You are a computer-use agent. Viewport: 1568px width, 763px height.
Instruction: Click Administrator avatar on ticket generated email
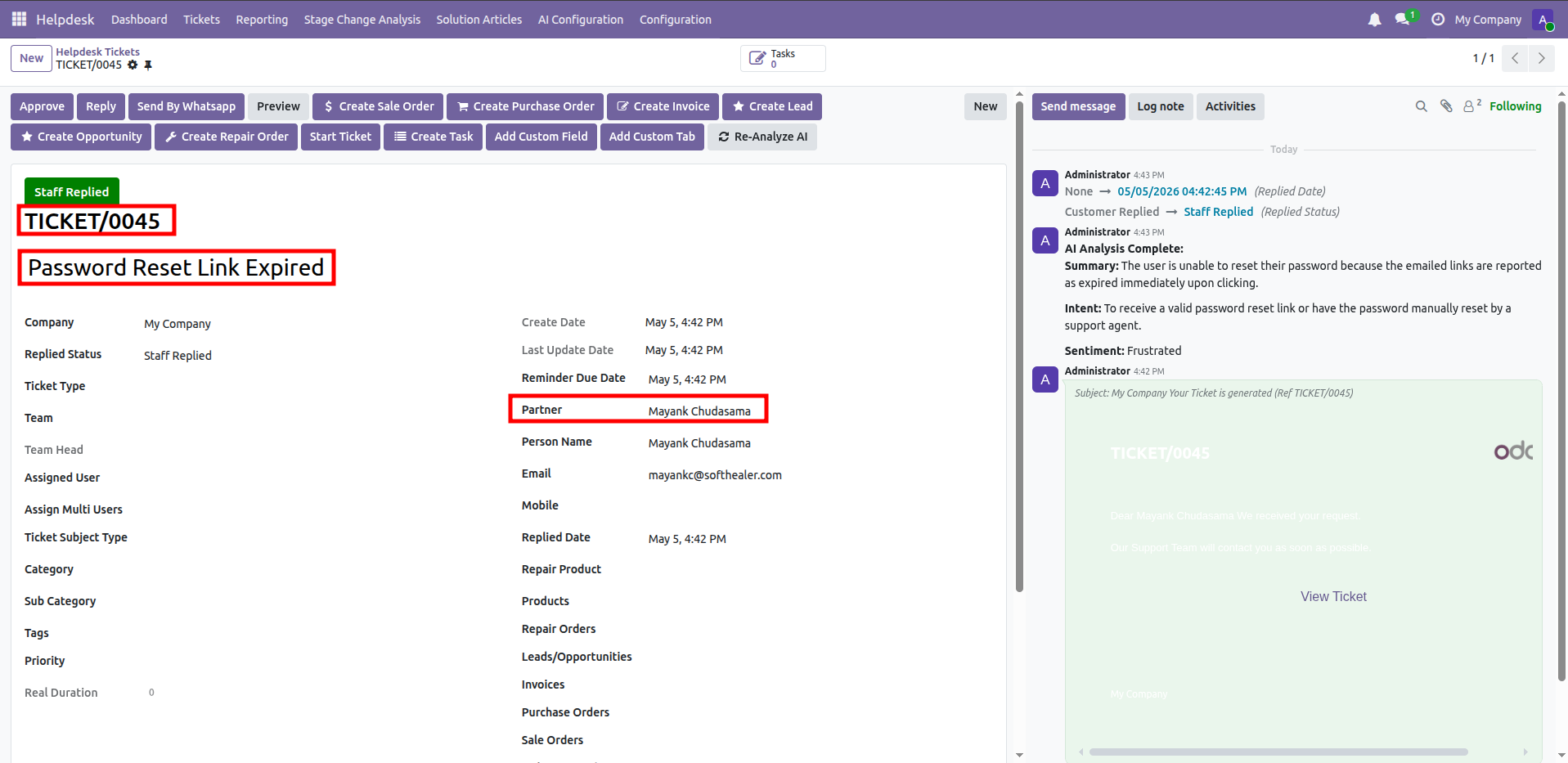click(1045, 379)
